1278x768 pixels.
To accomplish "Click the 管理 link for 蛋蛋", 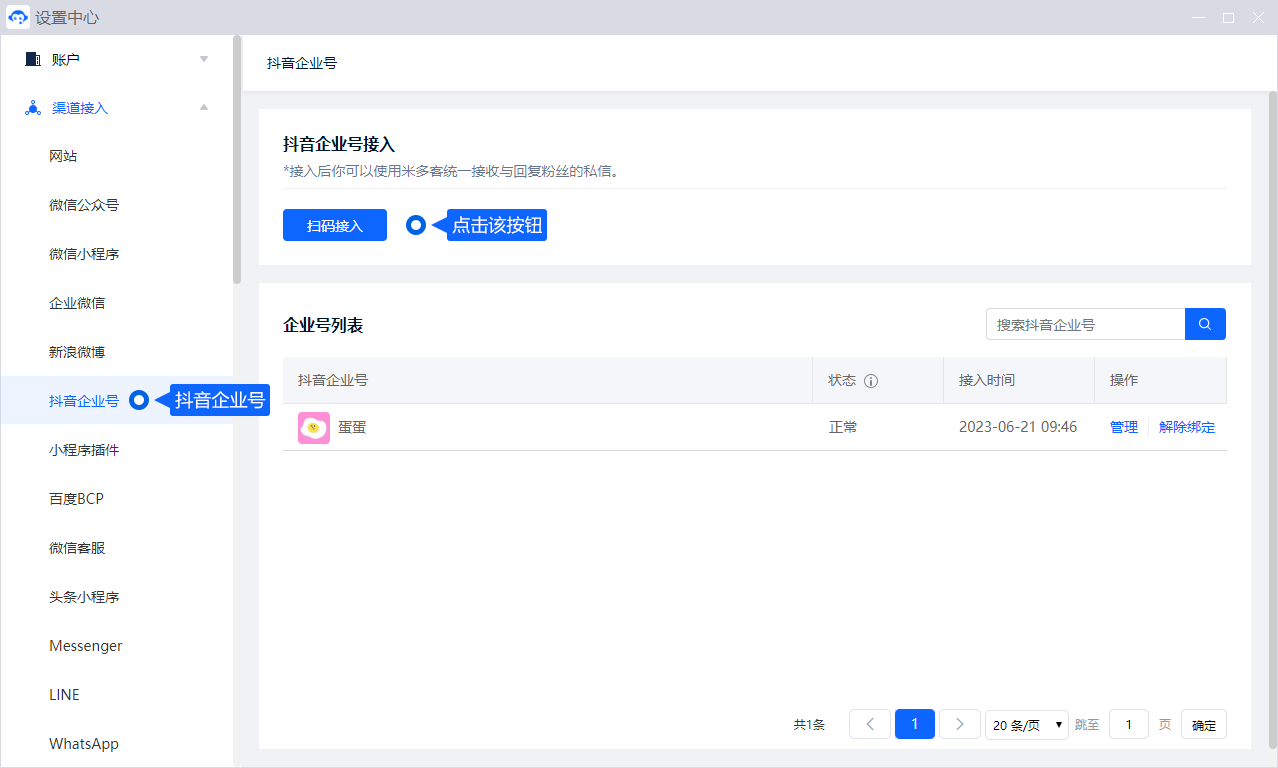I will (x=1124, y=427).
